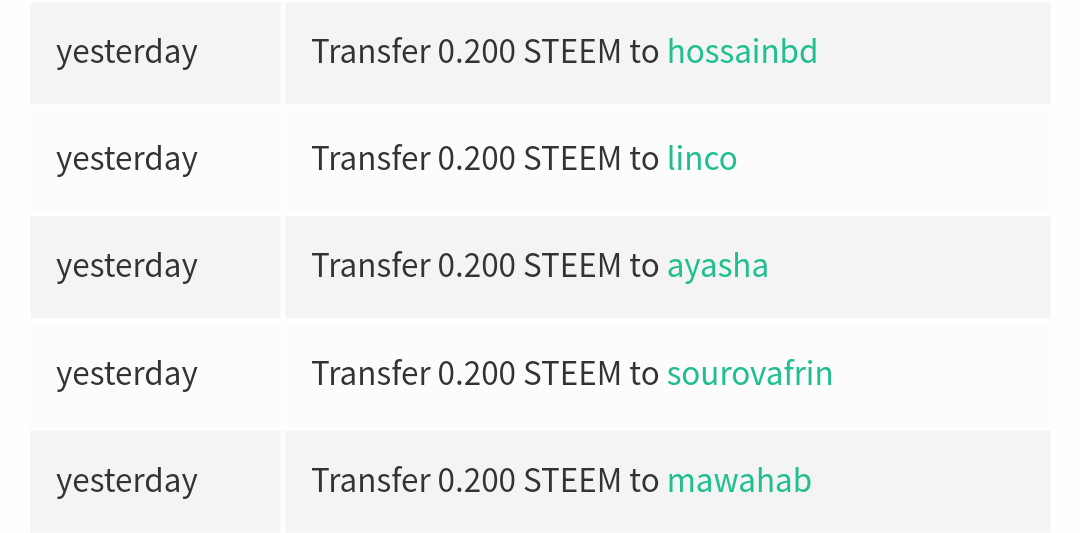Click 0.200 STEEM amount for ayasha

click(x=529, y=266)
